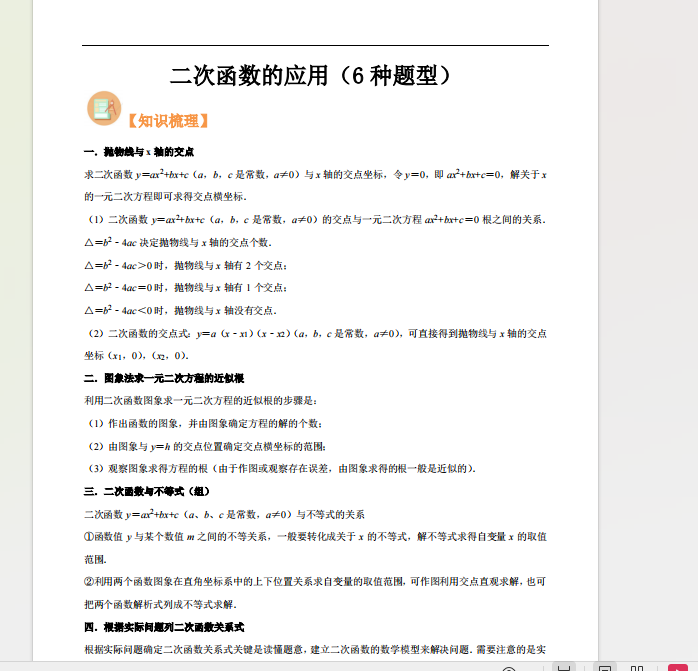Click heading 一. 抛物线与x轴的交点

[x=139, y=152]
